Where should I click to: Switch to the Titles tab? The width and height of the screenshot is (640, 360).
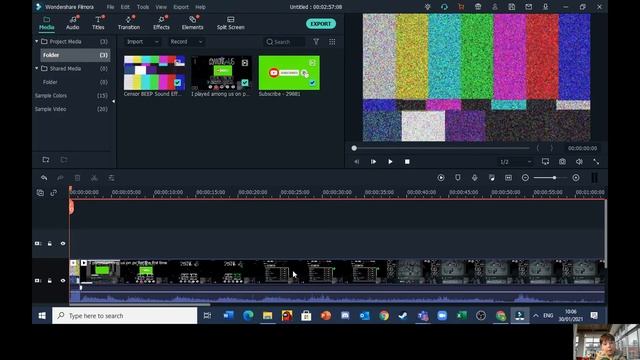98,23
